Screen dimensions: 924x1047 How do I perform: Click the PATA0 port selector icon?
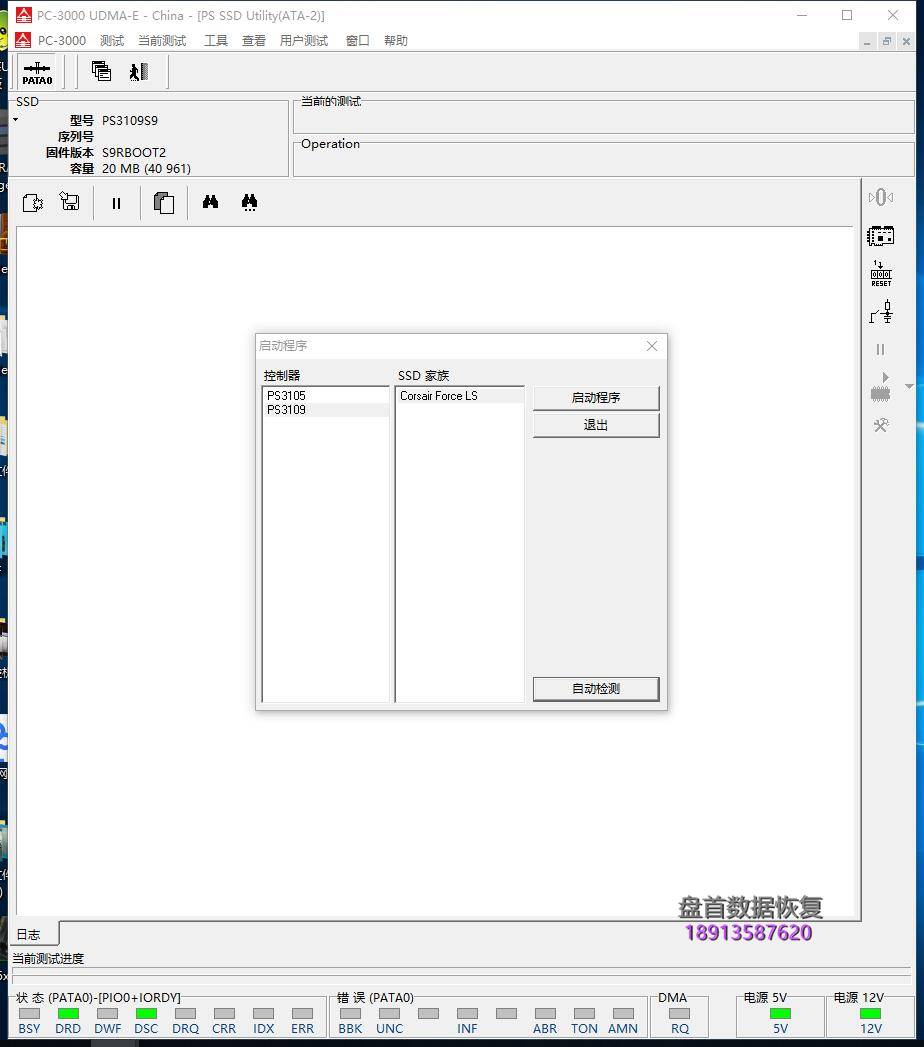37,72
